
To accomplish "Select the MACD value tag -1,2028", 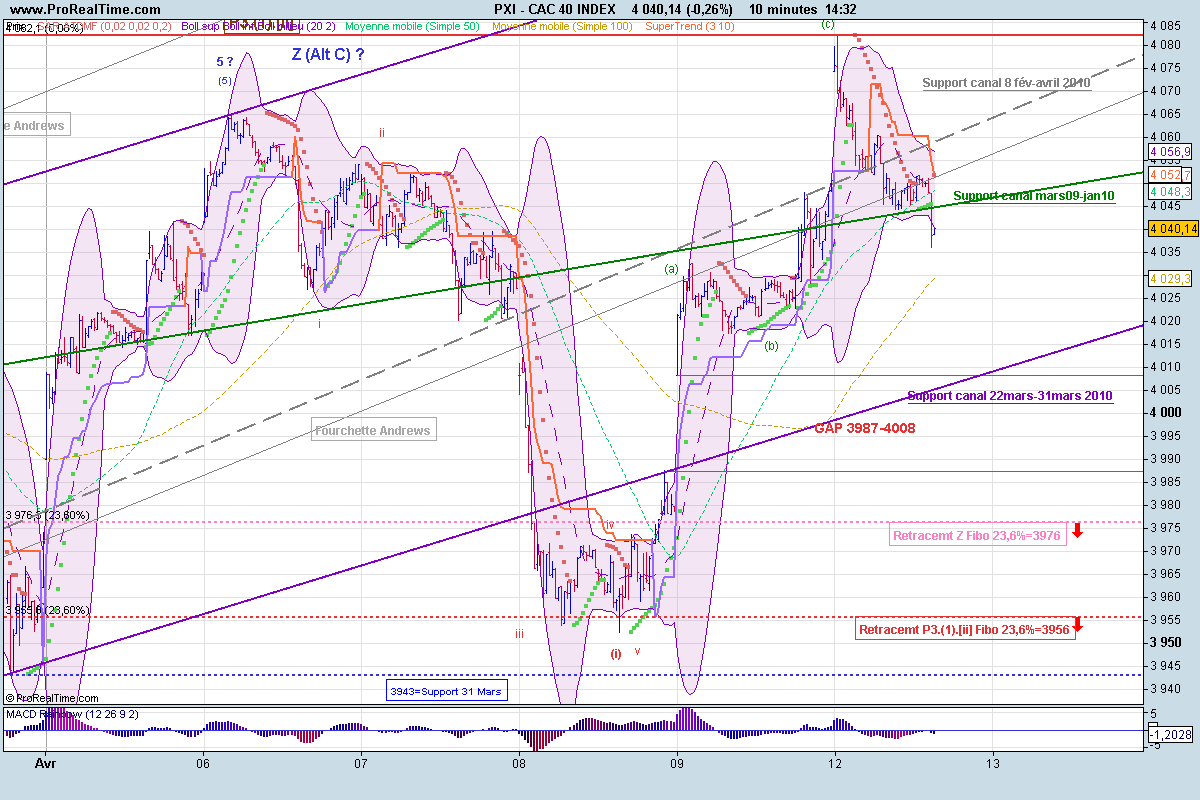I will tap(1170, 735).
